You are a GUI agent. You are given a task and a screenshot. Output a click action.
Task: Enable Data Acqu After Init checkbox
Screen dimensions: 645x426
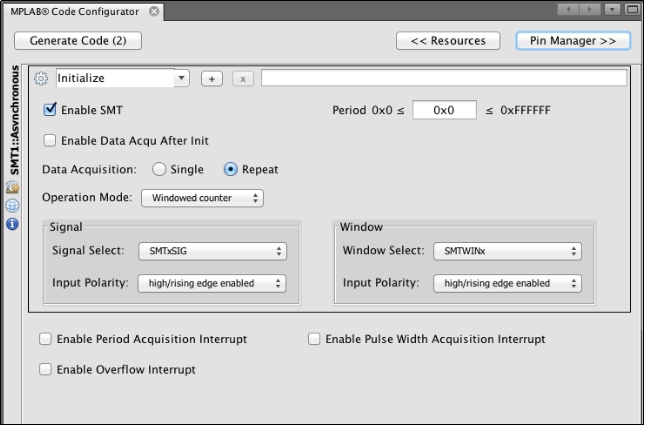click(50, 141)
